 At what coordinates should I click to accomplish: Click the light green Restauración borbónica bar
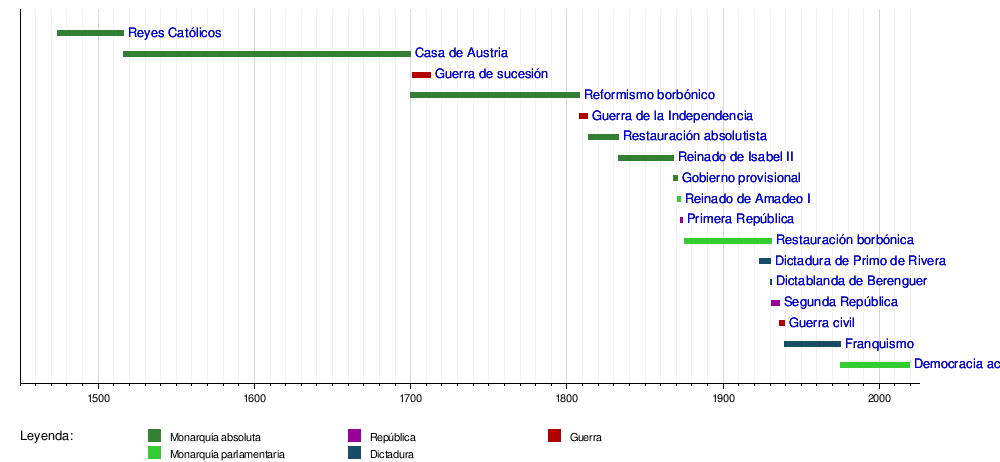pyautogui.click(x=727, y=241)
